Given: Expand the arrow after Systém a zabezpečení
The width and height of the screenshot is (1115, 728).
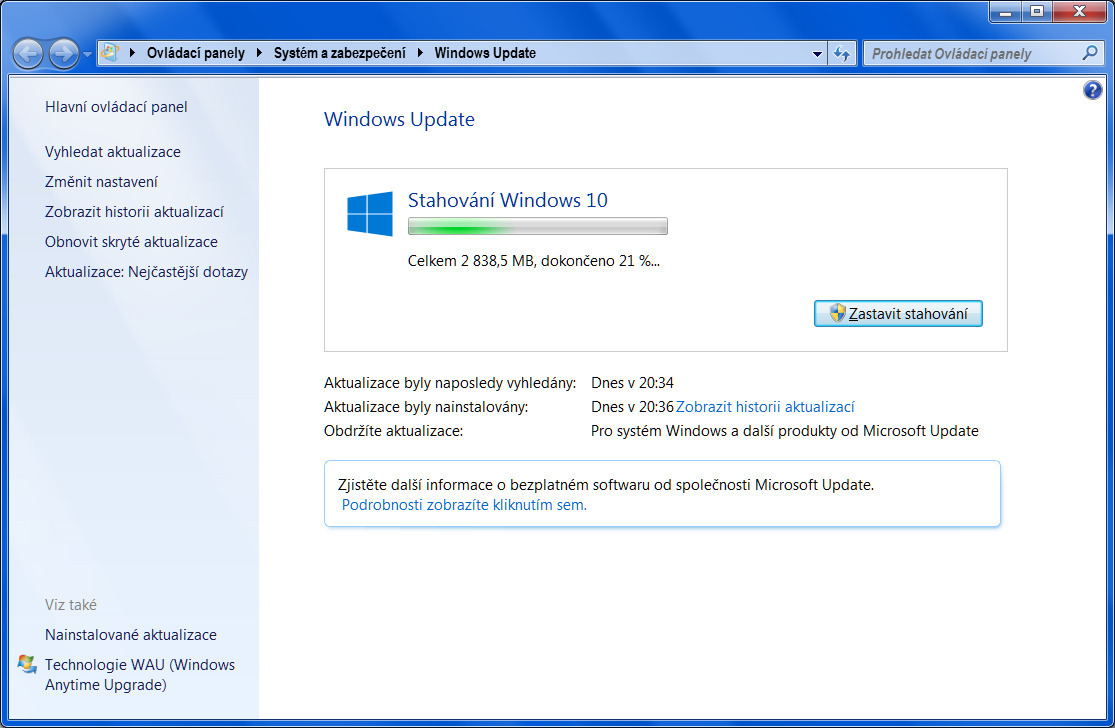Looking at the screenshot, I should coord(420,53).
